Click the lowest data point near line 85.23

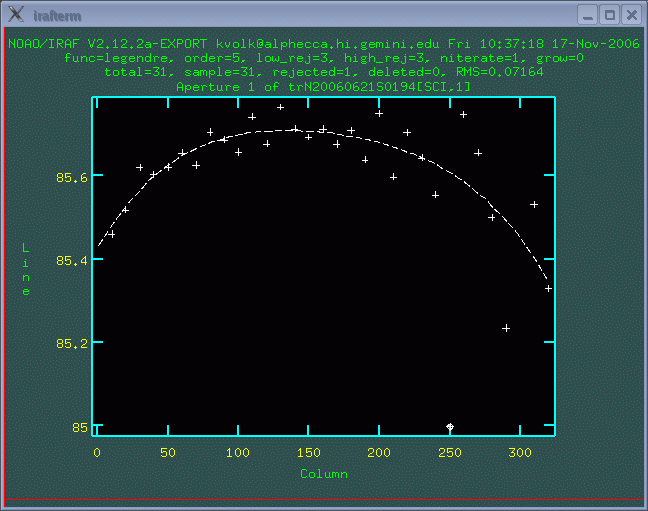point(506,328)
